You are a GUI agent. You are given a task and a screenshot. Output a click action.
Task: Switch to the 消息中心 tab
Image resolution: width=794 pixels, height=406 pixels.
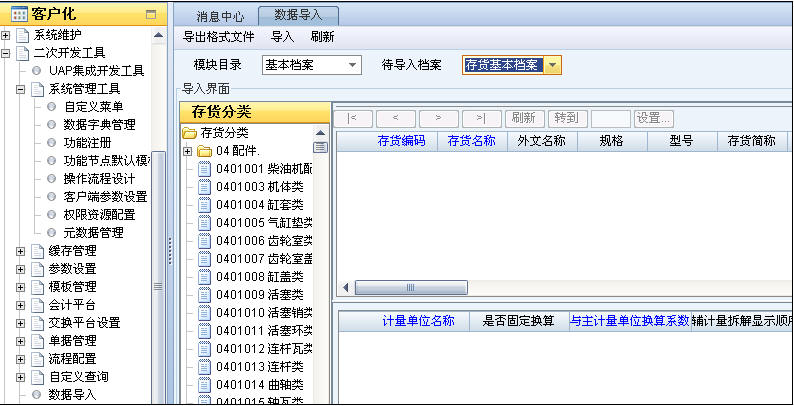click(x=220, y=16)
